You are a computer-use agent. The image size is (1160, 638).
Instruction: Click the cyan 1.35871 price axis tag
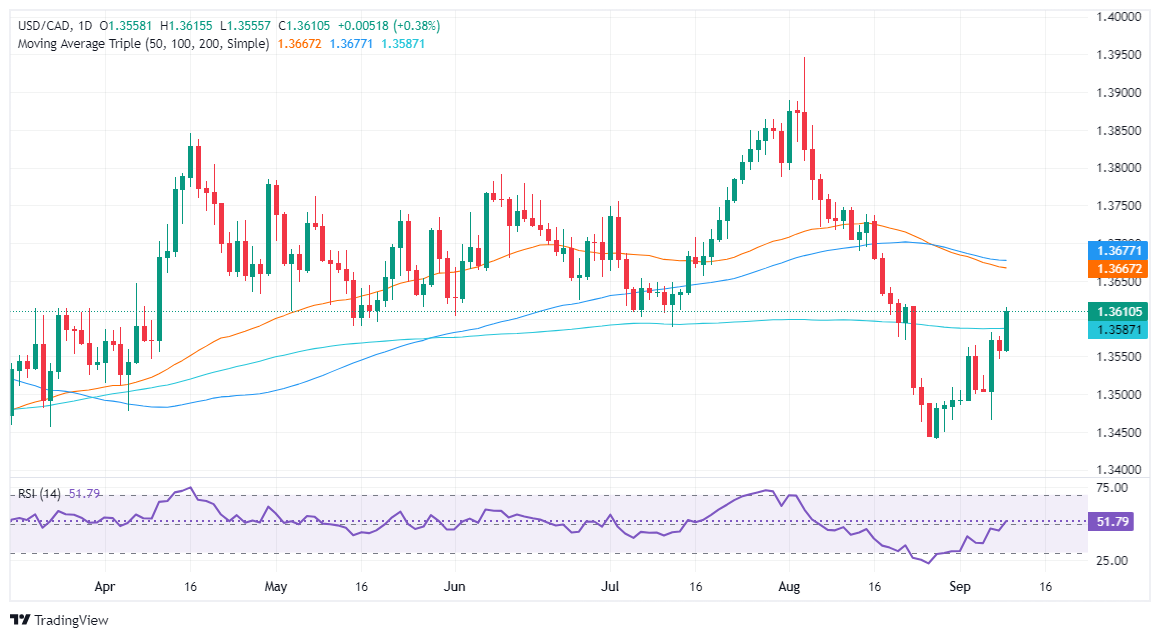point(1117,330)
